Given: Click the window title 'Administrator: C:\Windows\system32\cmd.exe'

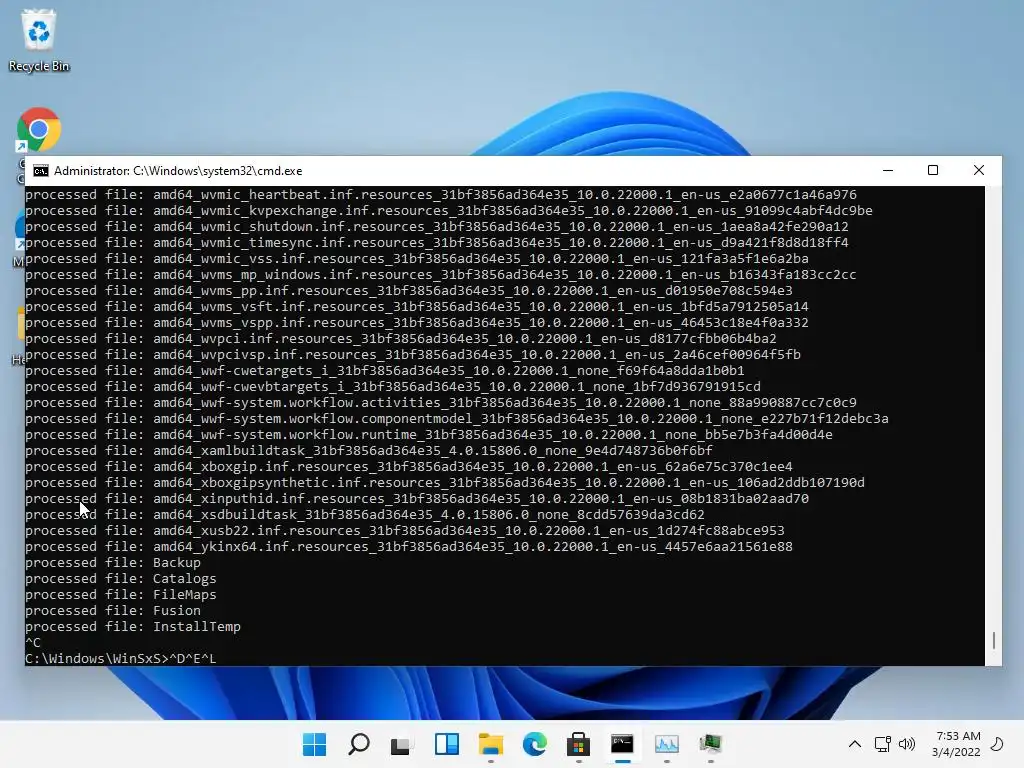Looking at the screenshot, I should click(178, 171).
